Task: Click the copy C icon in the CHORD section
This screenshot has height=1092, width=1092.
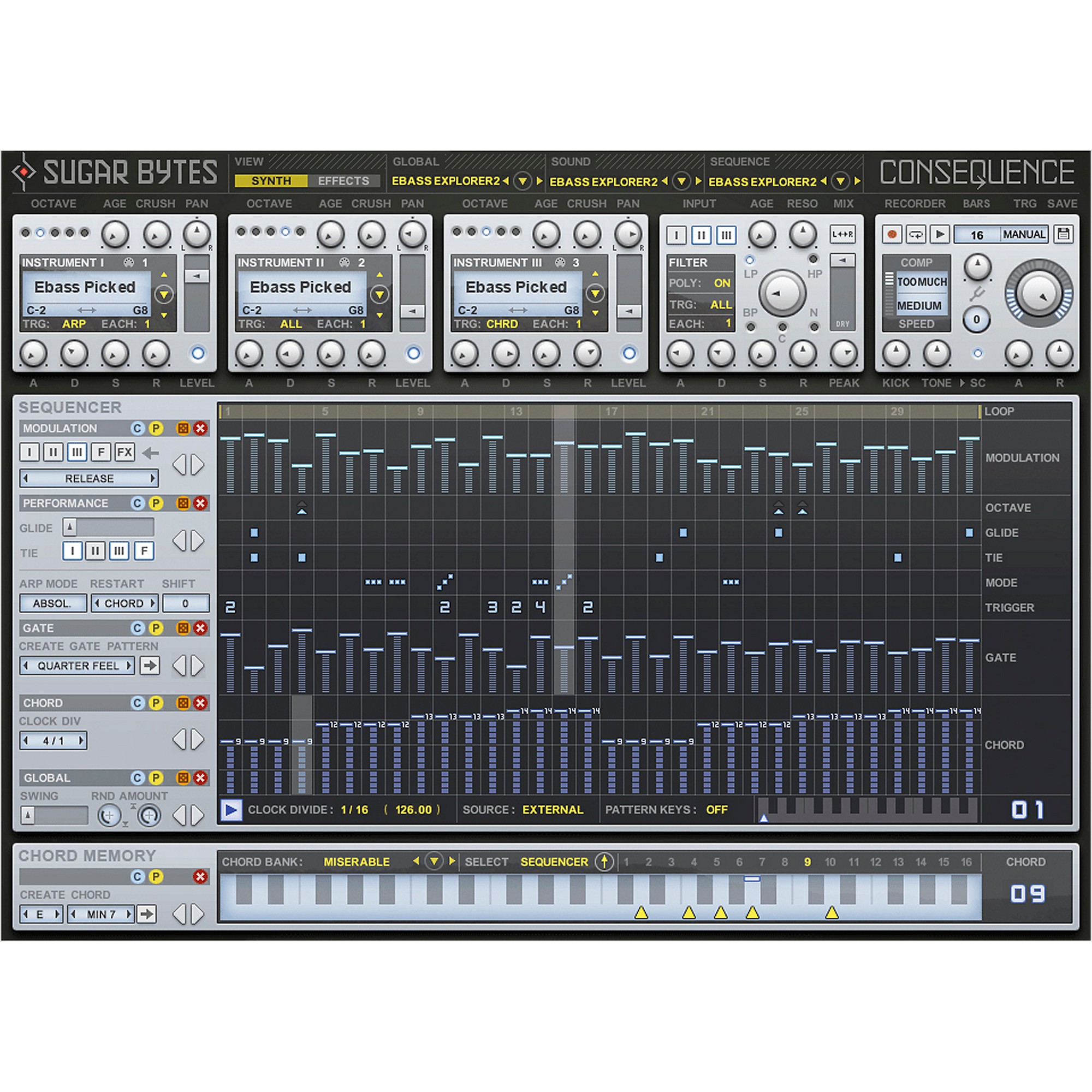Action: point(138,703)
